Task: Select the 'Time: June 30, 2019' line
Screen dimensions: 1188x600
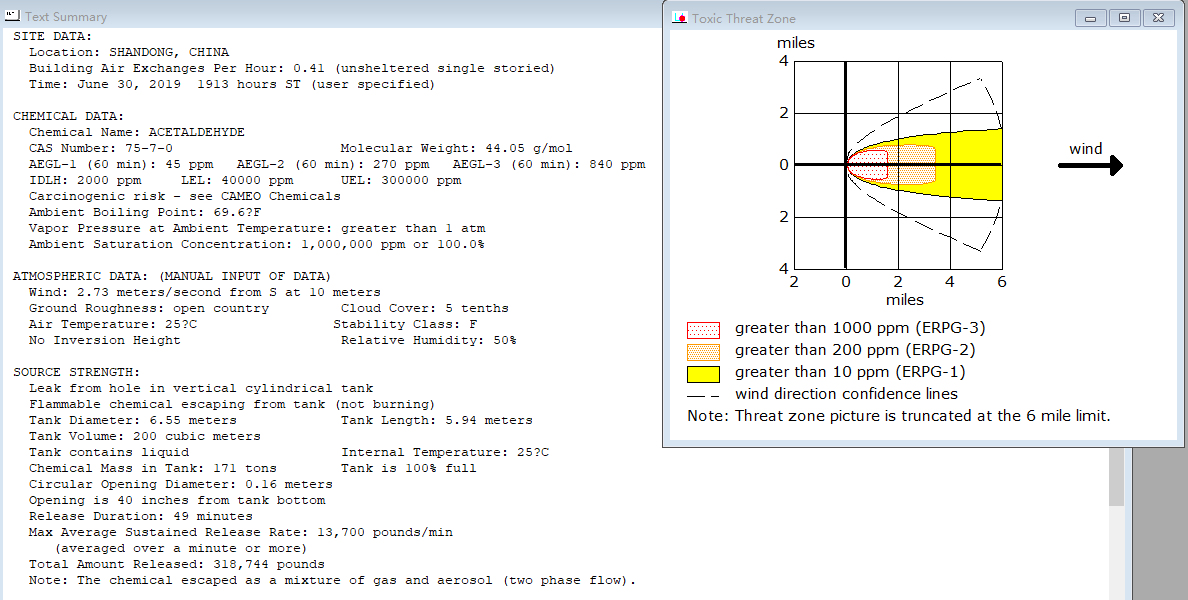Action: [x=232, y=84]
